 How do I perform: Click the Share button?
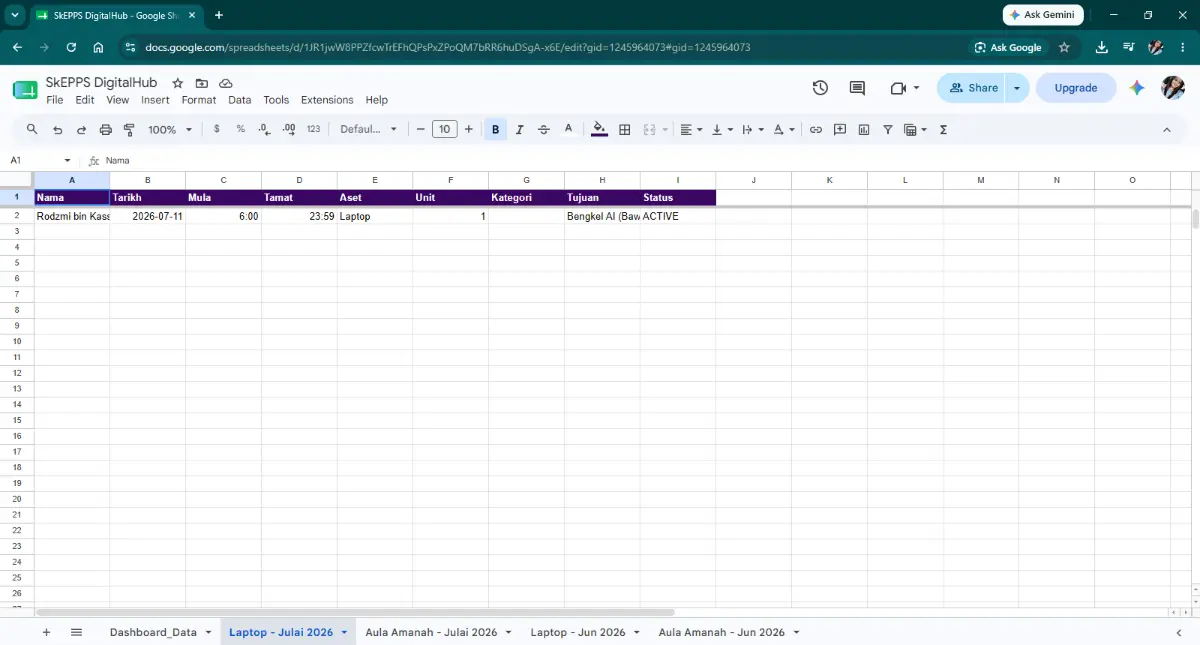[x=973, y=88]
